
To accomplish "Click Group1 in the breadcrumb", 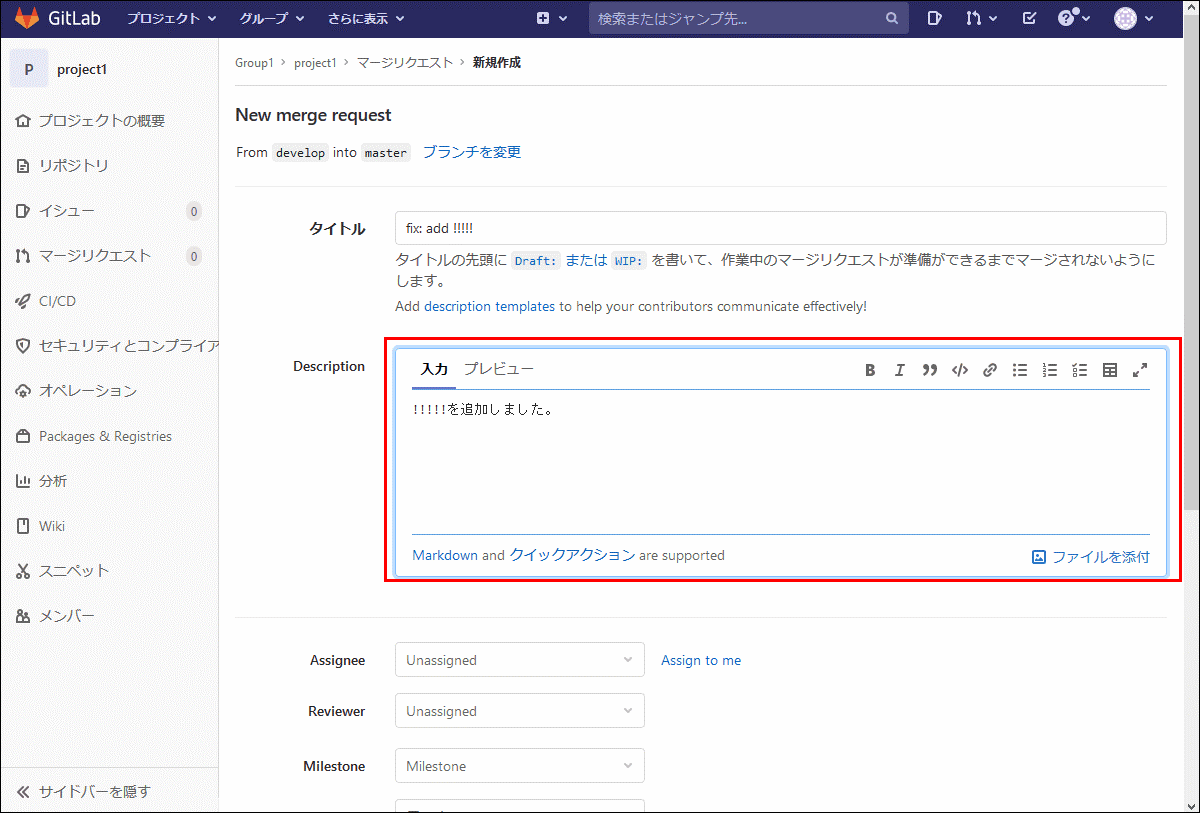I will click(x=254, y=63).
